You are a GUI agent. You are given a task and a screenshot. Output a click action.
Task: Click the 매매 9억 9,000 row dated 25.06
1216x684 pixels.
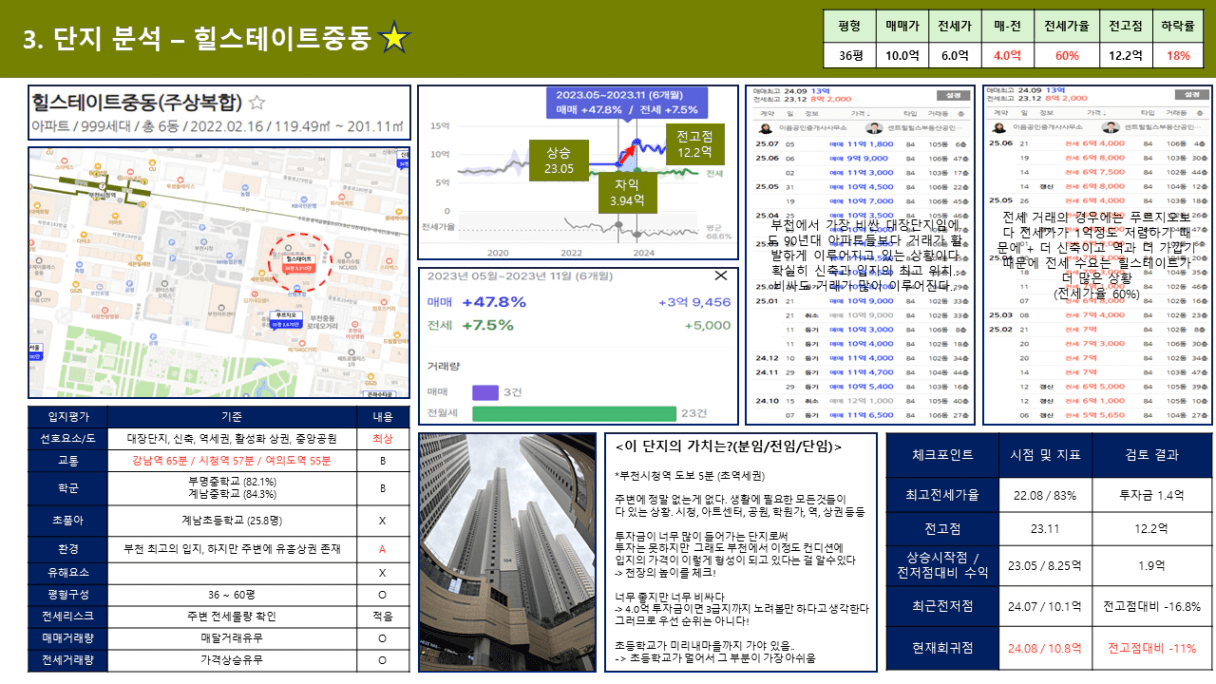[x=860, y=158]
